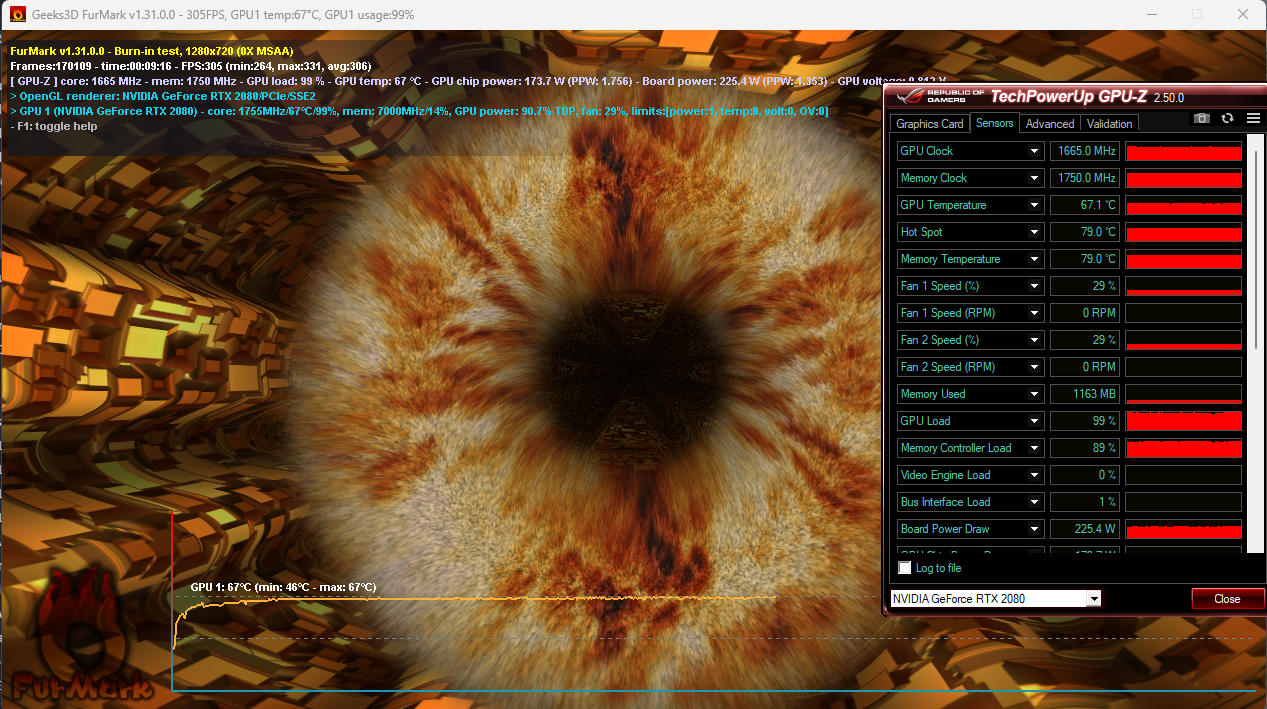Screen dimensions: 1267x709
Task: Click the TechPowerUp GPU-Z title bar text
Action: 1087,97
